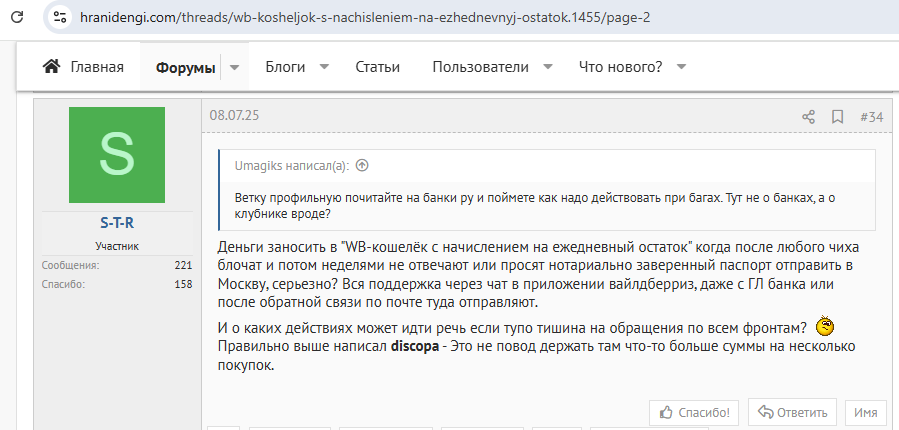Share post #34 via share icon
899x430 pixels.
(x=808, y=117)
